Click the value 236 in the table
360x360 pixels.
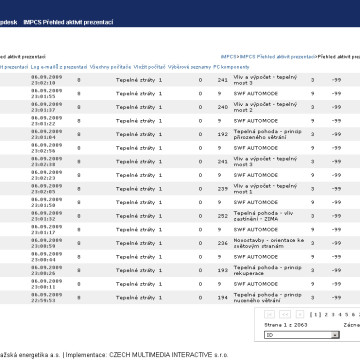(x=223, y=243)
